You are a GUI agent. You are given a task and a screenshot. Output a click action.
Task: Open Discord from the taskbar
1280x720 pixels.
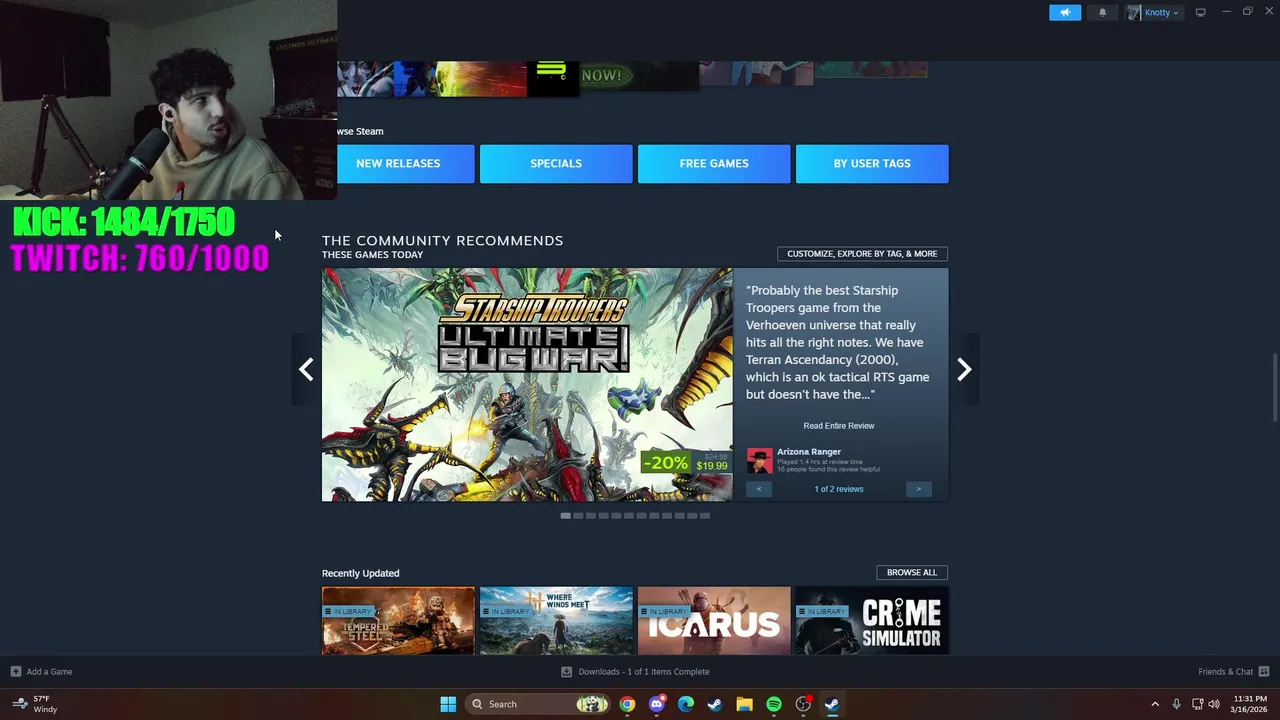point(657,704)
